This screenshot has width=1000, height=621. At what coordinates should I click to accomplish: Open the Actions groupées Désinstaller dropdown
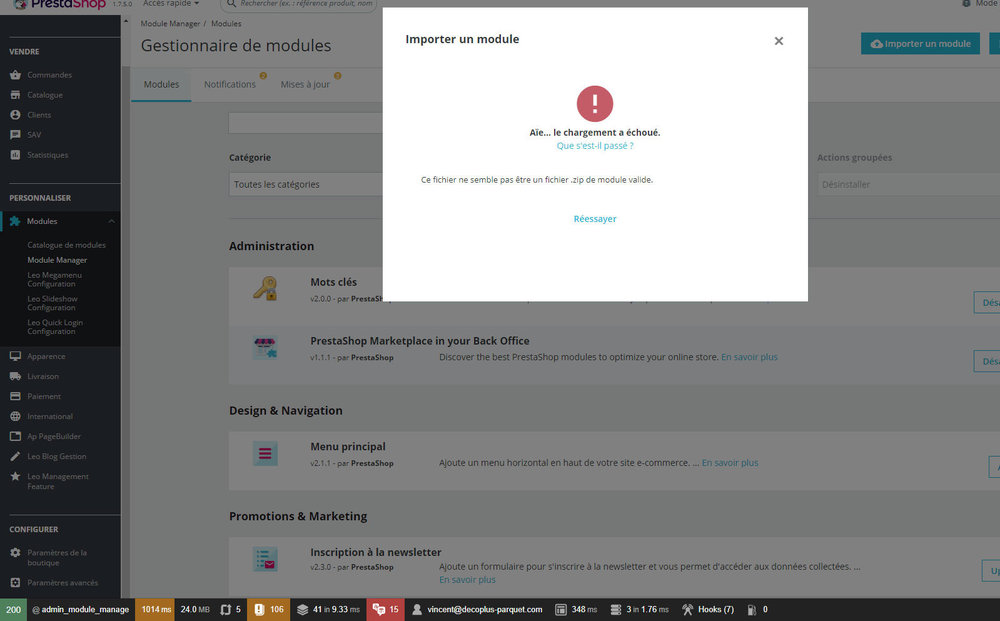click(909, 184)
